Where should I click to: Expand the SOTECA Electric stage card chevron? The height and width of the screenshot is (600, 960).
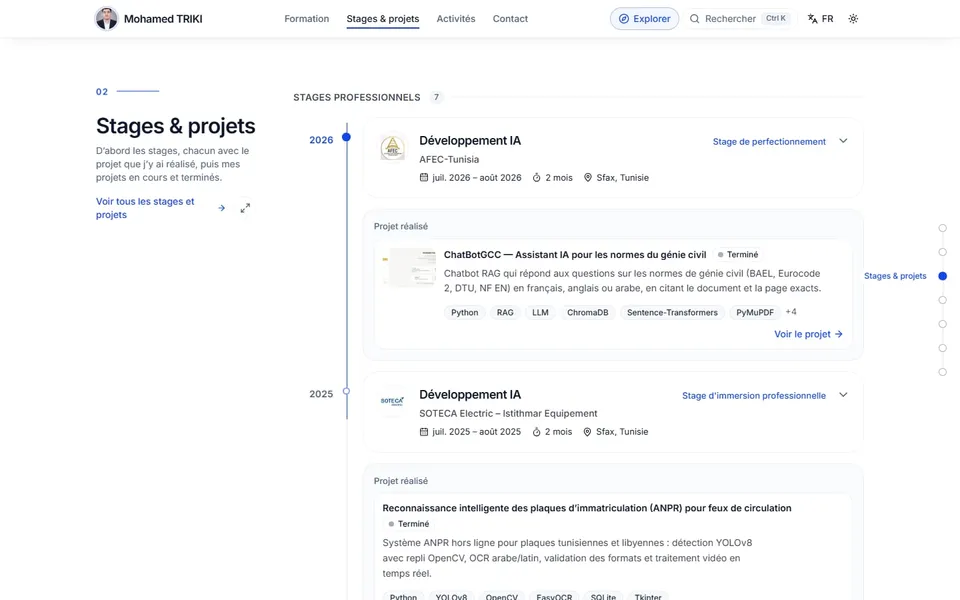pyautogui.click(x=843, y=395)
